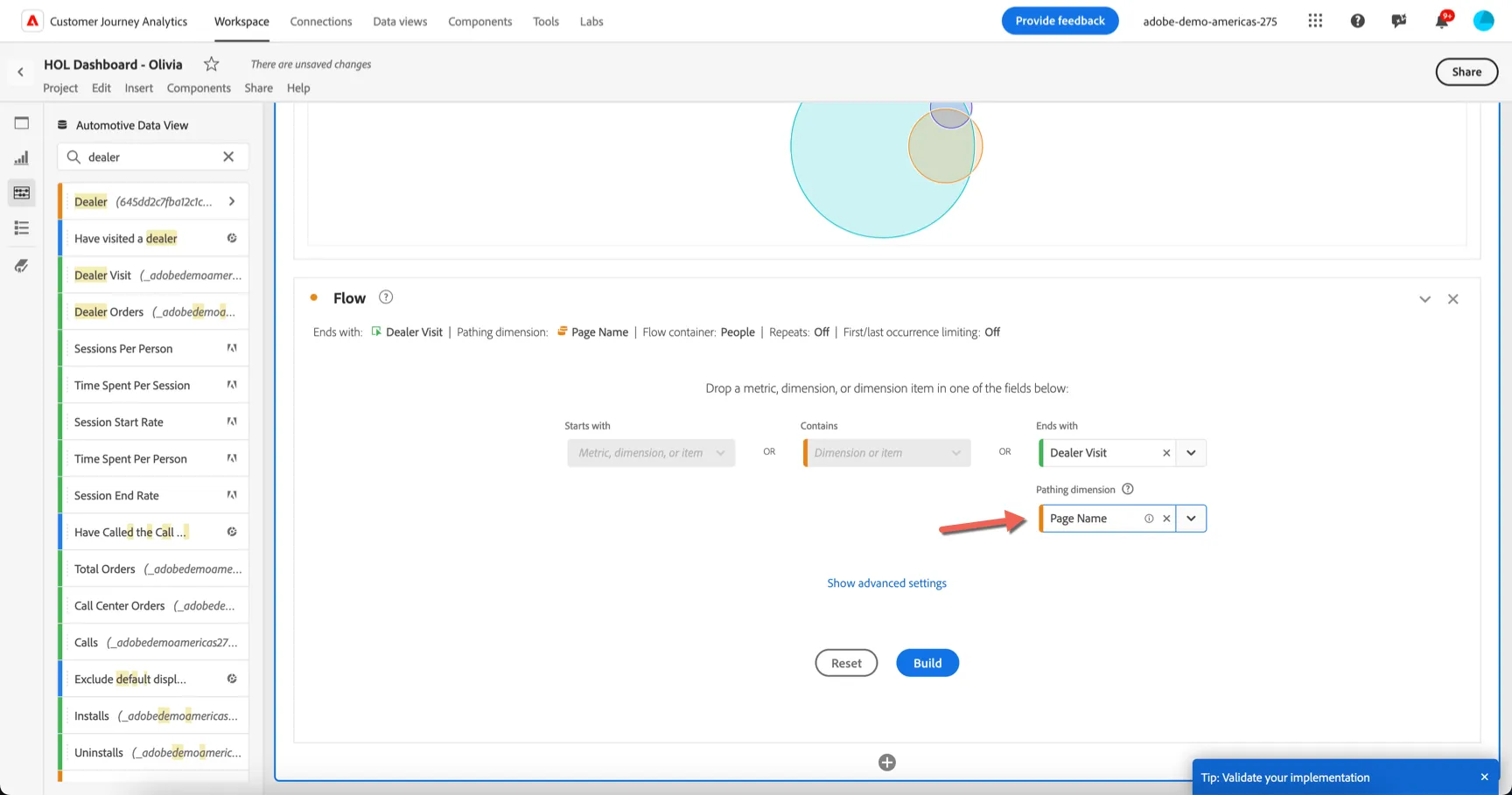This screenshot has height=795, width=1512.
Task: Favorite the project with the star icon
Action: tap(211, 64)
